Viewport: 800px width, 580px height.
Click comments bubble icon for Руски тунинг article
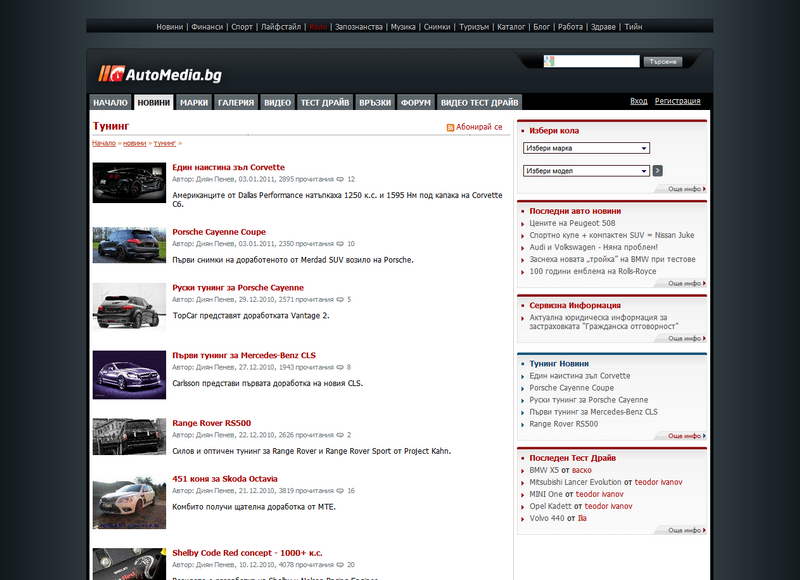pyautogui.click(x=340, y=299)
